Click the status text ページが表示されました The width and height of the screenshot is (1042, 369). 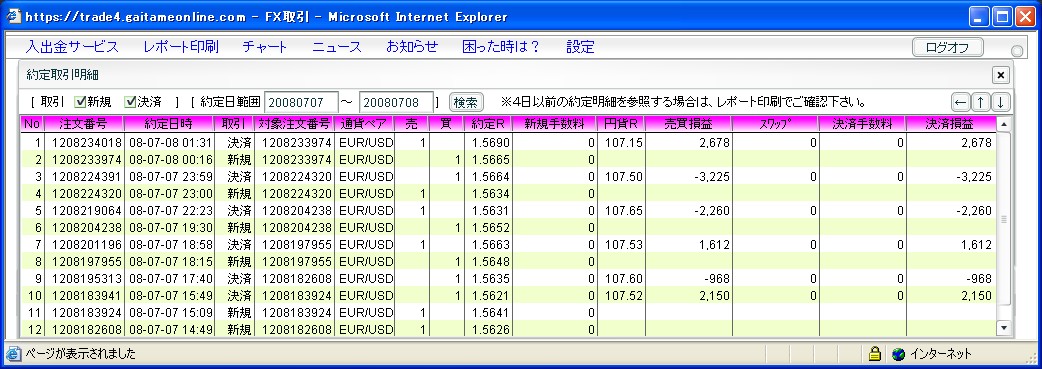[80, 354]
